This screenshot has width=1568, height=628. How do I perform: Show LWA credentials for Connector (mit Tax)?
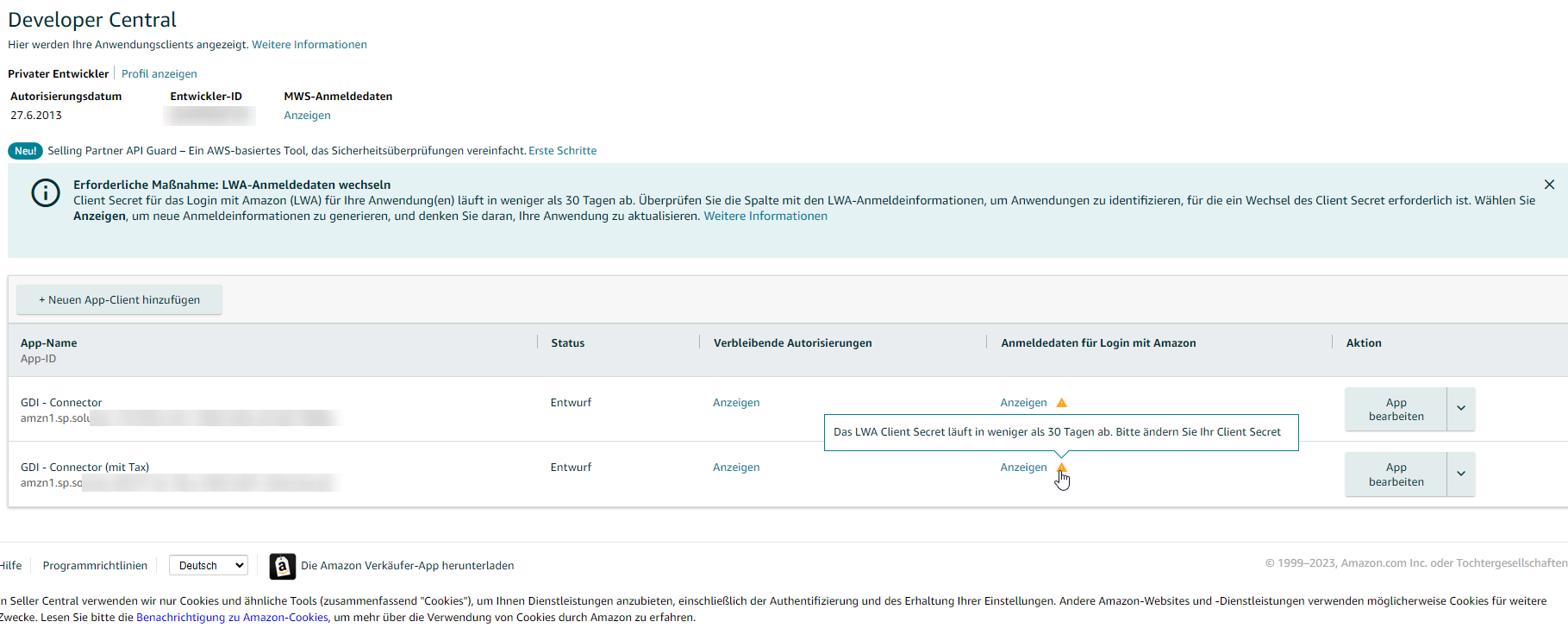(x=1023, y=468)
